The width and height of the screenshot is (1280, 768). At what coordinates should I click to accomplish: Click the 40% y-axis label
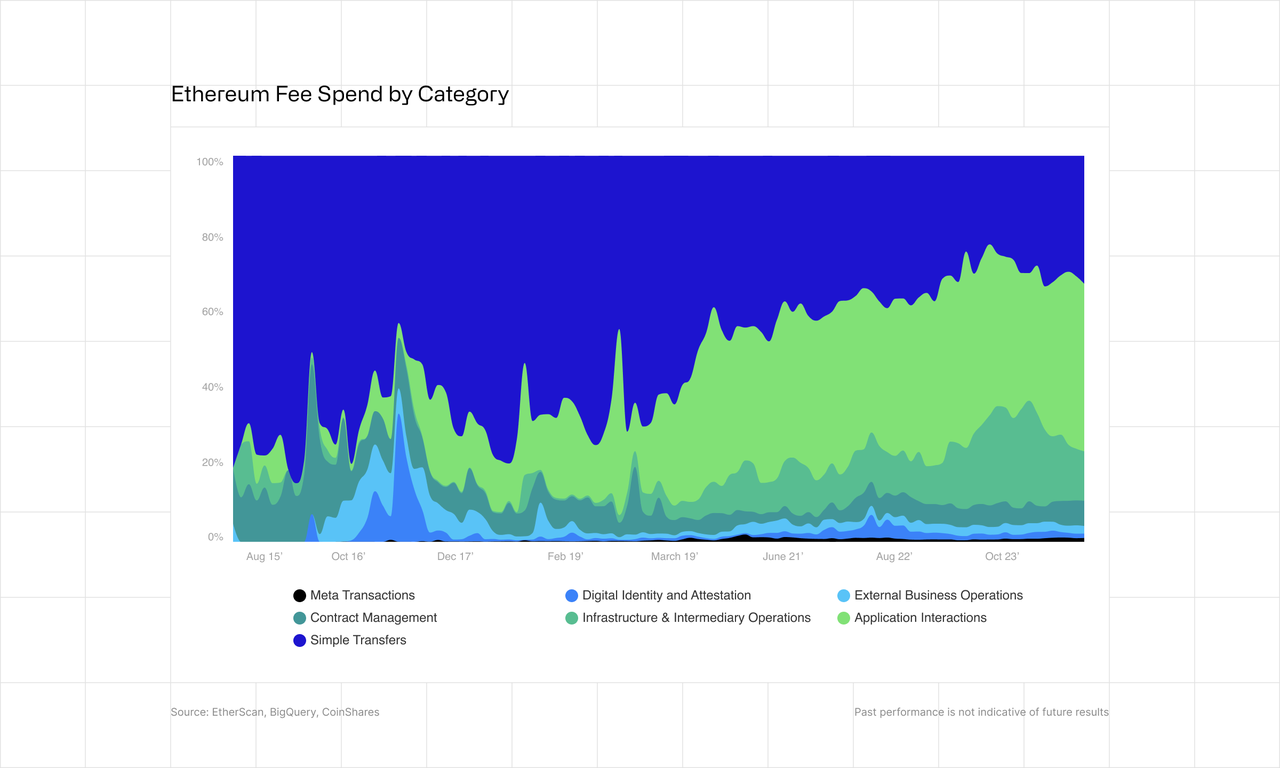pos(212,388)
